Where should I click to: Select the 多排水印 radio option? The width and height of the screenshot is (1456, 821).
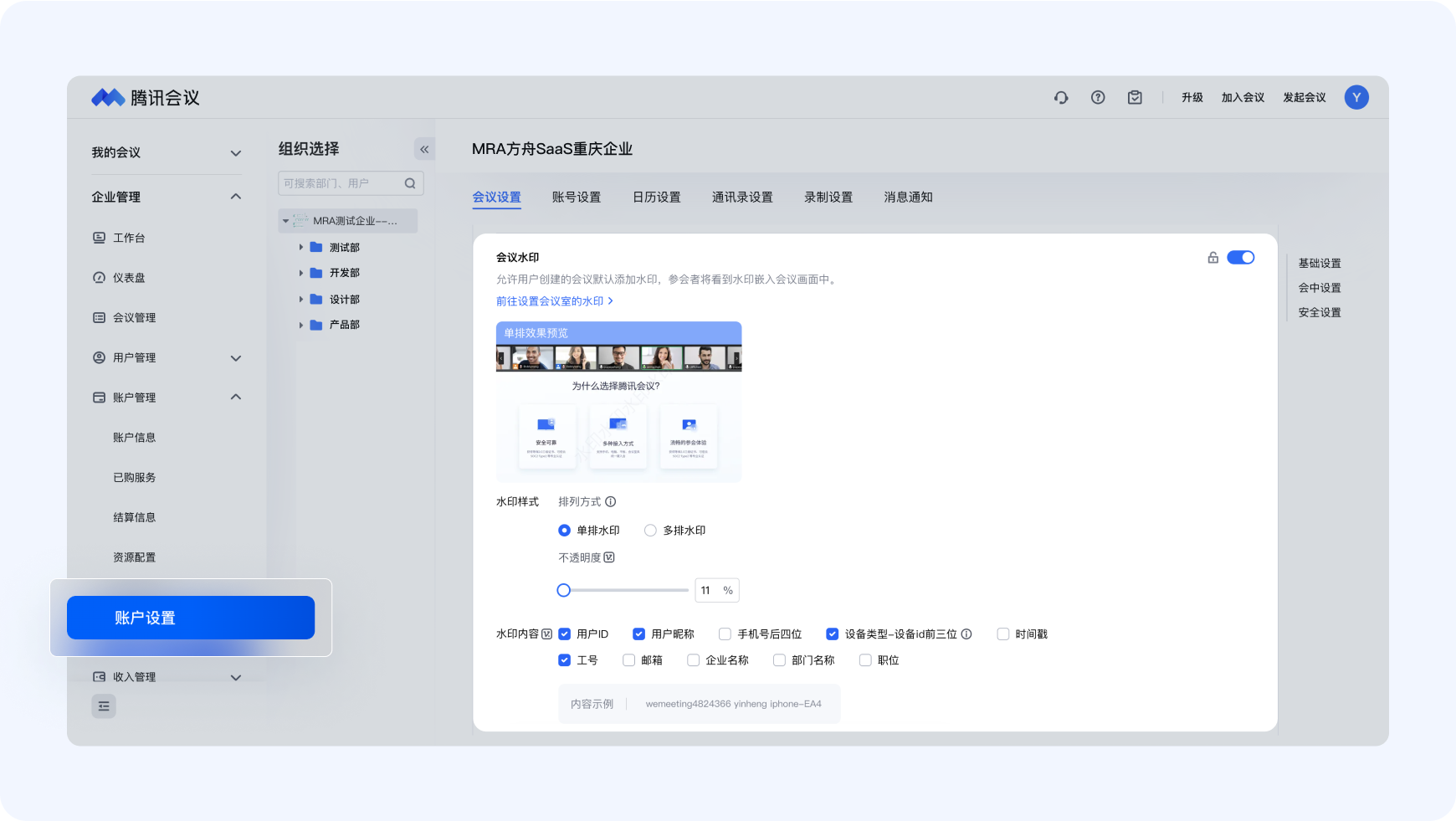coord(650,531)
